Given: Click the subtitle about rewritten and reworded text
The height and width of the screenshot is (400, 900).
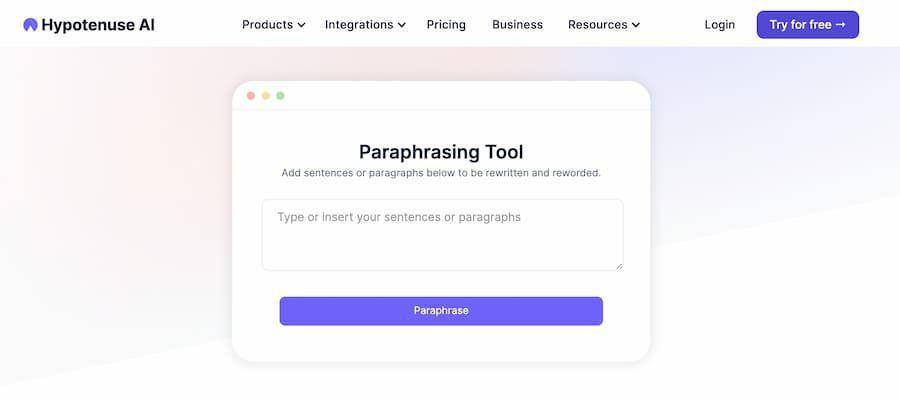Looking at the screenshot, I should click(x=441, y=173).
